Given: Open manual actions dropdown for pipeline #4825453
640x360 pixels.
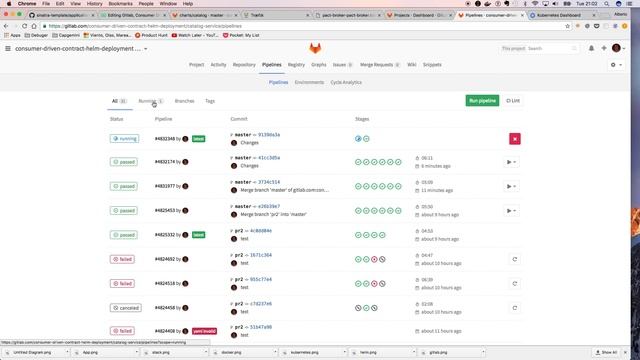Looking at the screenshot, I should (x=511, y=211).
